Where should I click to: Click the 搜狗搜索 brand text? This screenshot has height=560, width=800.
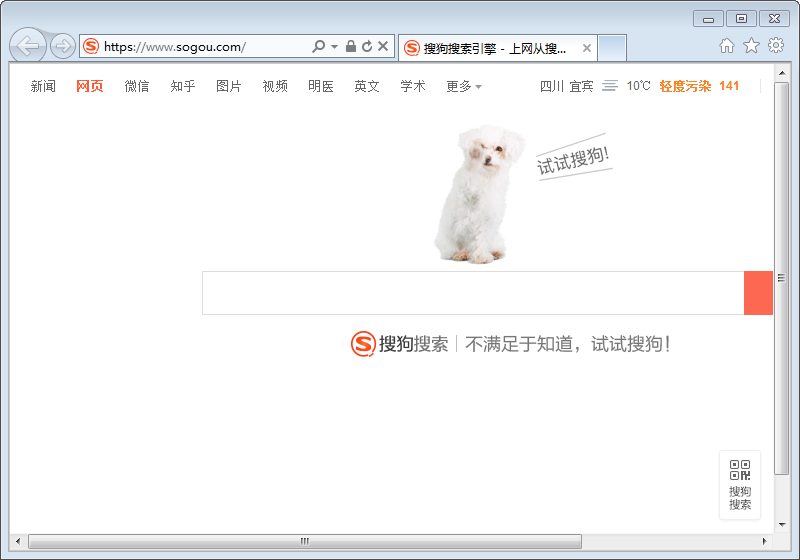click(413, 344)
